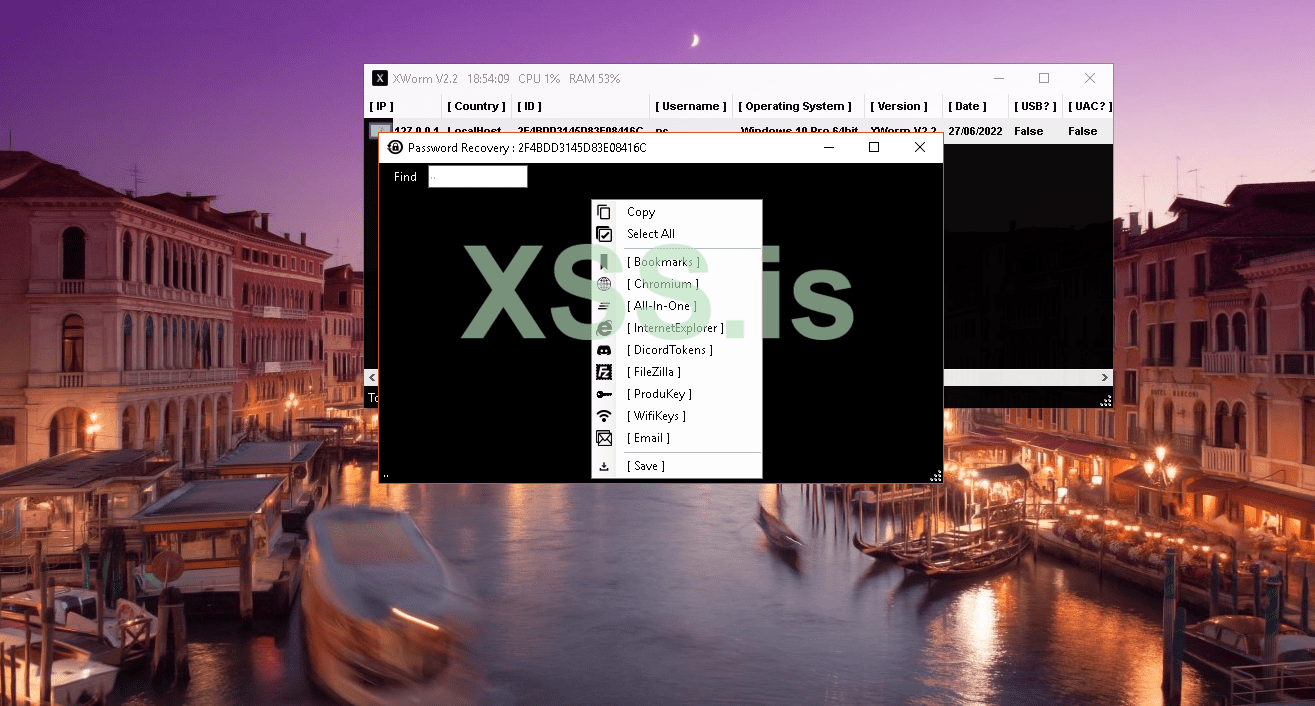Close the Password Recovery window
This screenshot has width=1315, height=706.
point(920,147)
